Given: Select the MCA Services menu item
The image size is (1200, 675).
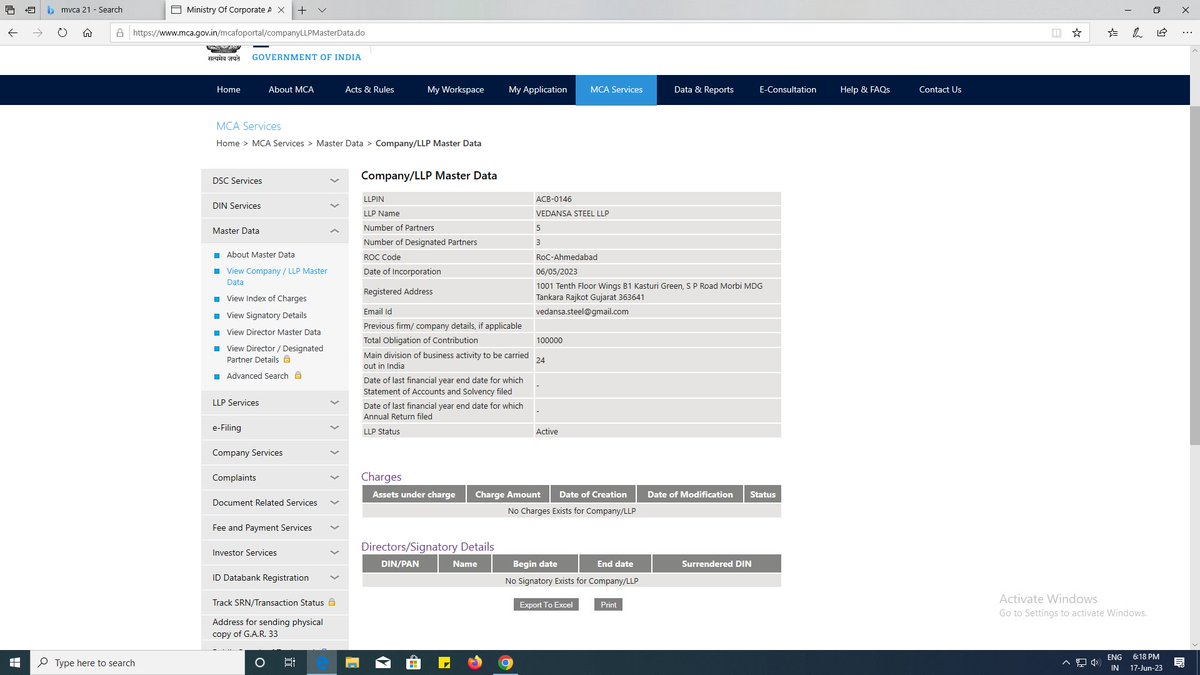Looking at the screenshot, I should coord(616,89).
